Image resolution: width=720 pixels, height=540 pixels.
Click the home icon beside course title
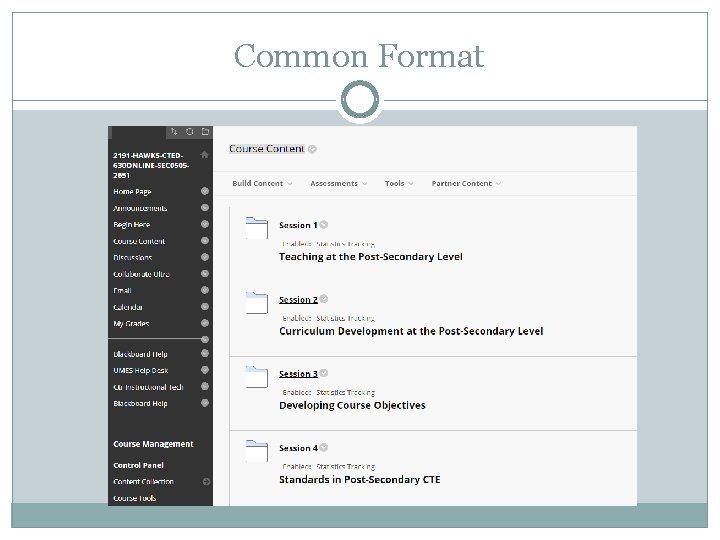(x=204, y=155)
